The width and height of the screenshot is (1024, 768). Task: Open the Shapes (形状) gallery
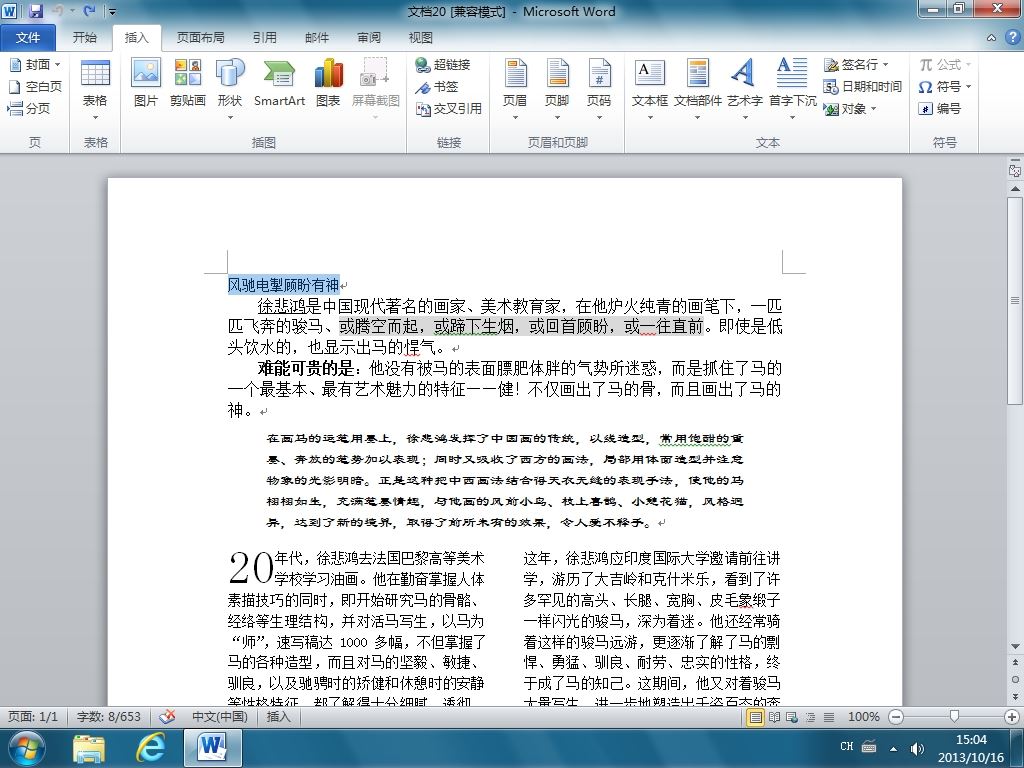pyautogui.click(x=230, y=89)
